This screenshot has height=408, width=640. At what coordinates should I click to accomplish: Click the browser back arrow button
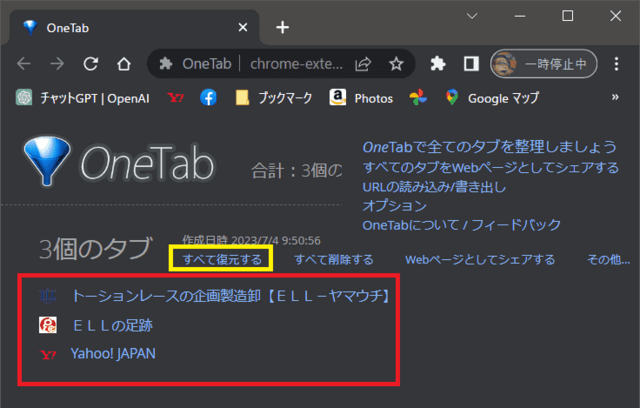point(24,64)
